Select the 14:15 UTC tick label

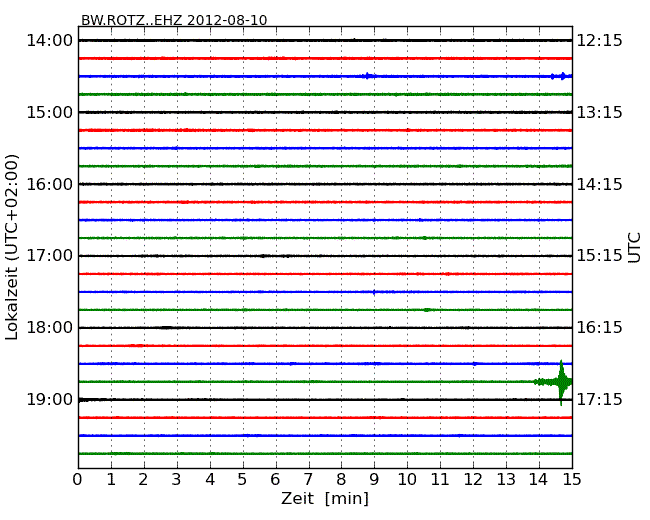coord(600,184)
